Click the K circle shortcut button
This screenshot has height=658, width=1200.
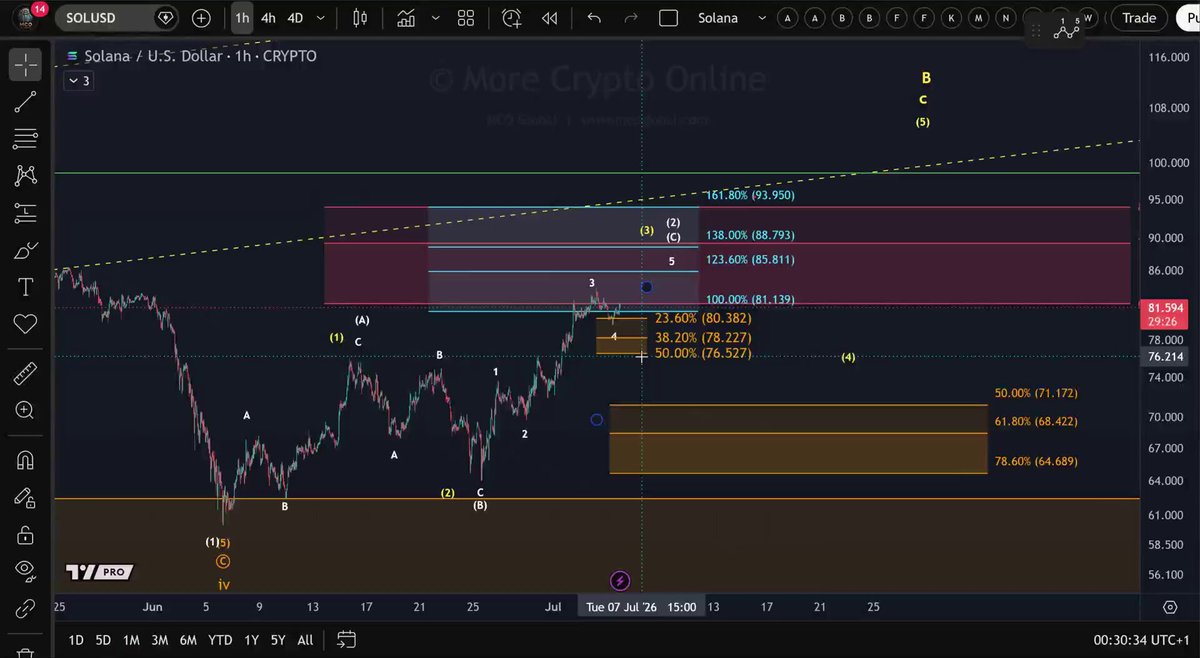951,18
